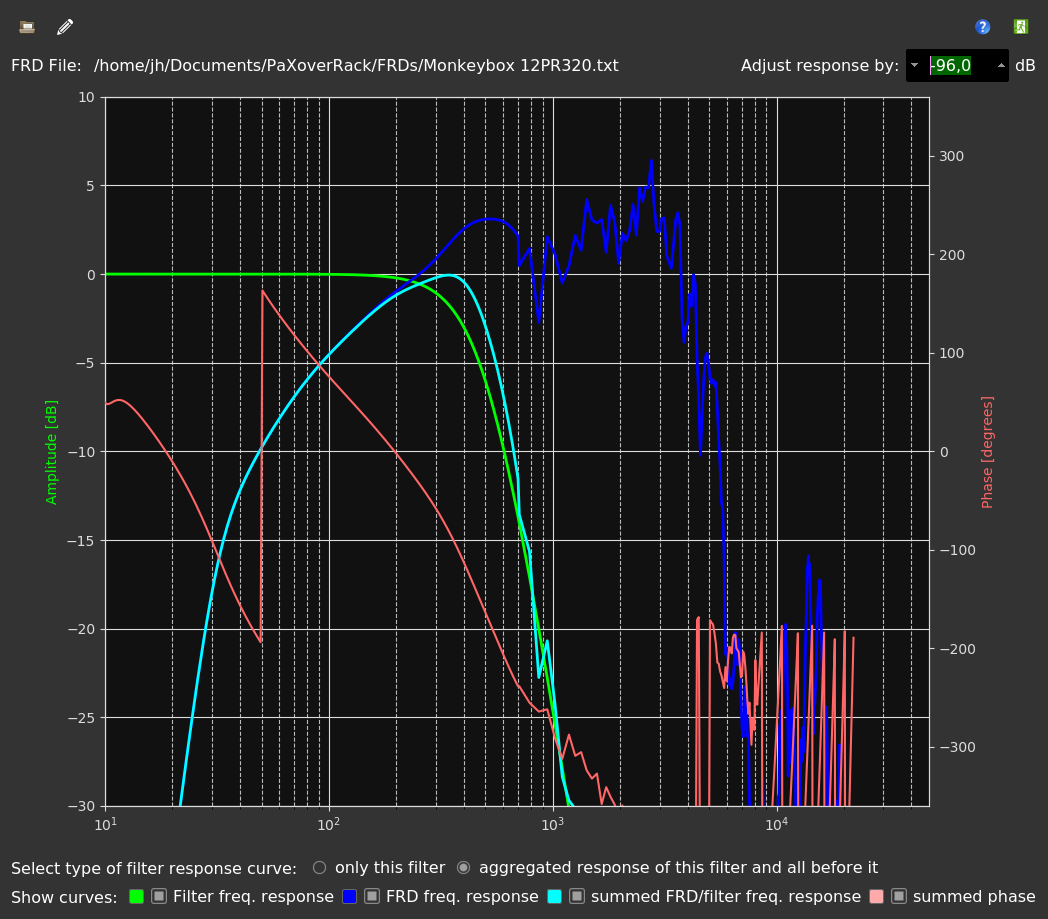This screenshot has height=919, width=1048.
Task: Click the 'summed phase' label text
Action: point(974,897)
